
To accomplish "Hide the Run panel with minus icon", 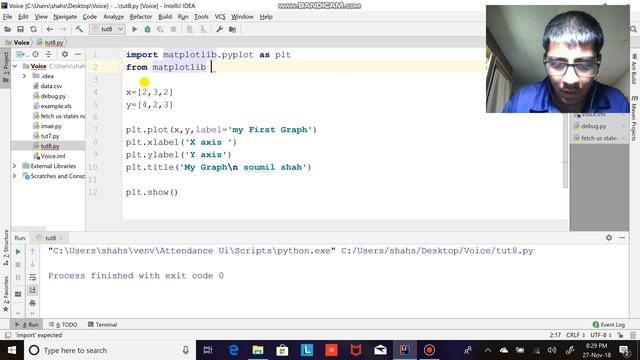I will [622, 238].
